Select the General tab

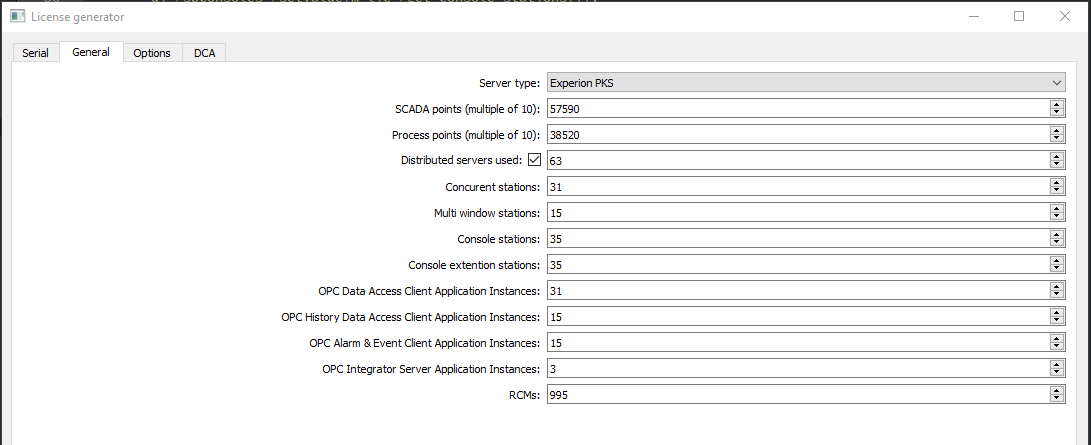tap(90, 52)
